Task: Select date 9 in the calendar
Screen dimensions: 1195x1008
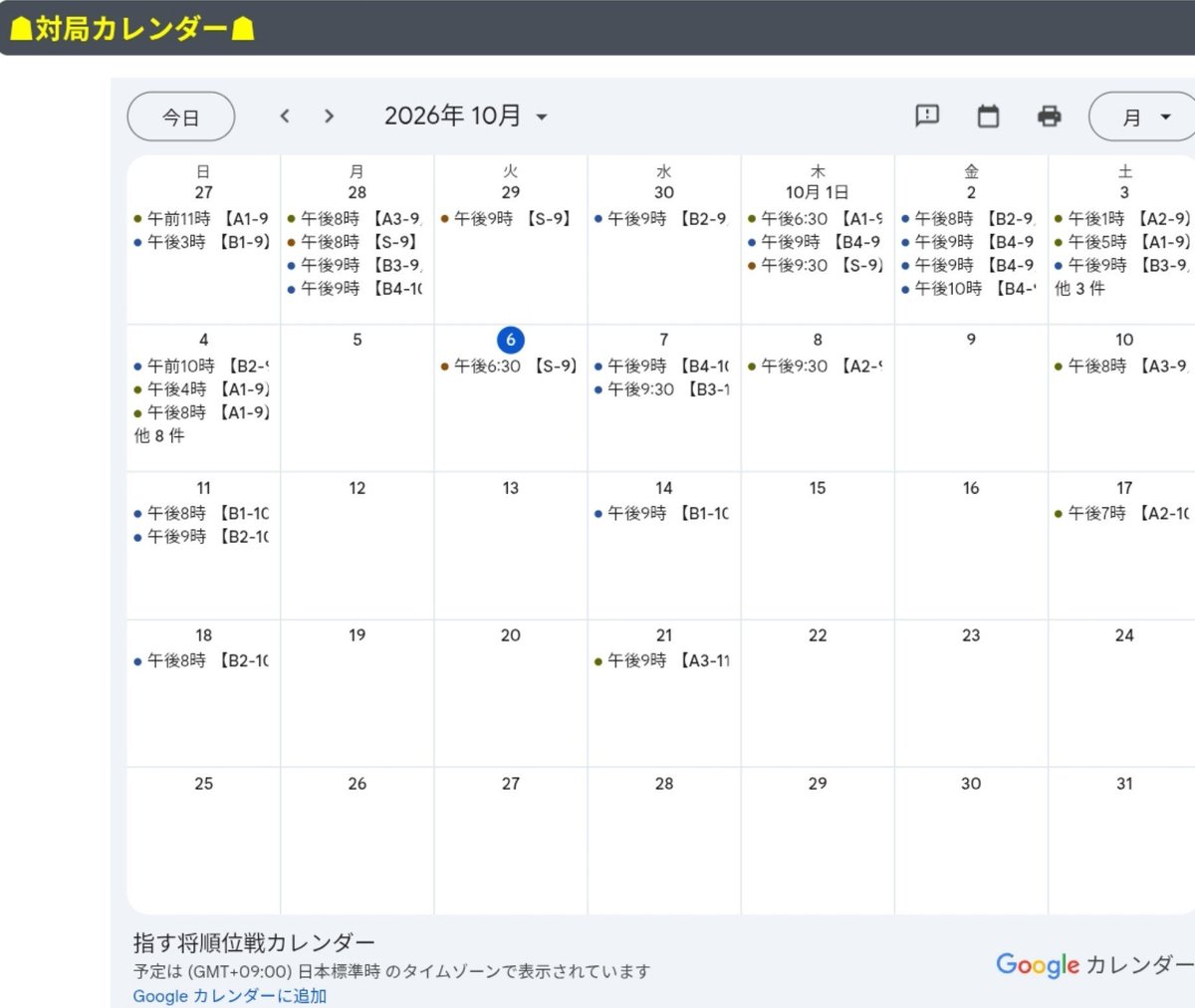Action: coord(971,340)
